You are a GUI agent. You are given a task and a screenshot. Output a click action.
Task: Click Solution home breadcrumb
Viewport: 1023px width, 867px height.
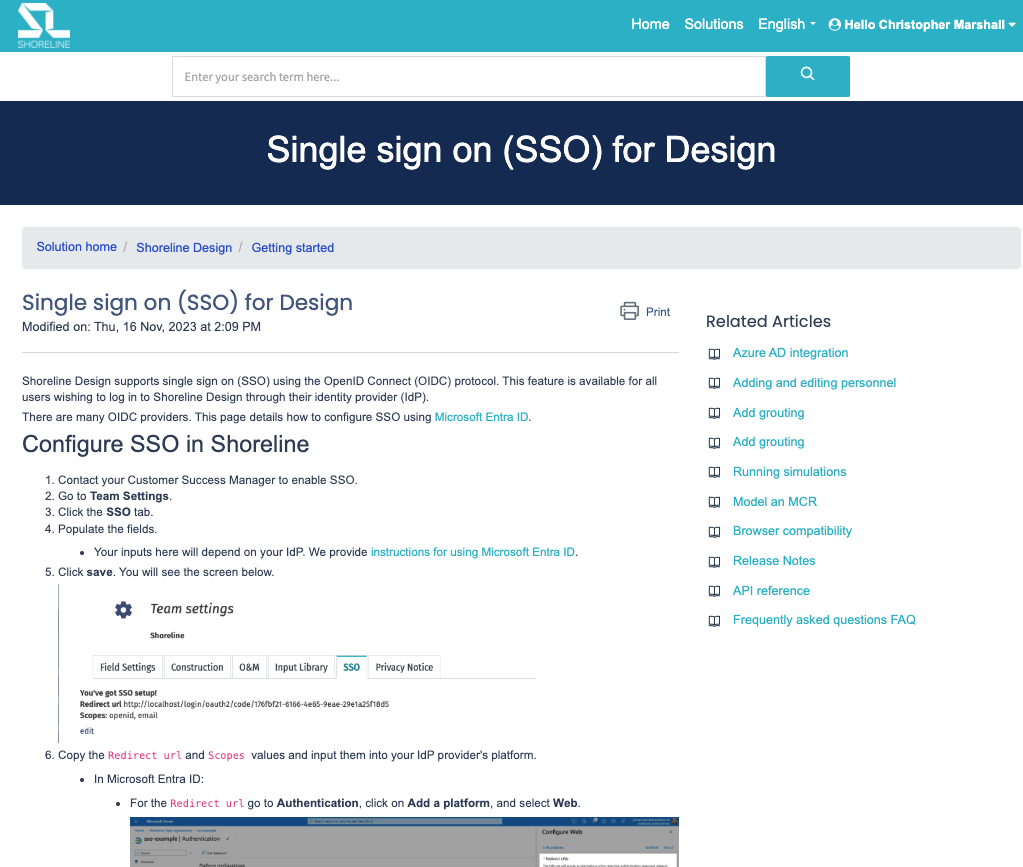tap(76, 247)
